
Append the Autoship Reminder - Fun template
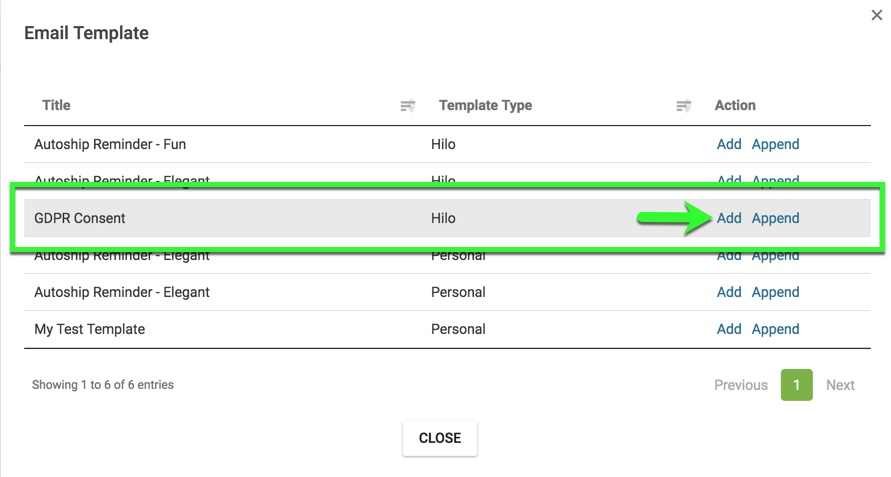[x=775, y=144]
